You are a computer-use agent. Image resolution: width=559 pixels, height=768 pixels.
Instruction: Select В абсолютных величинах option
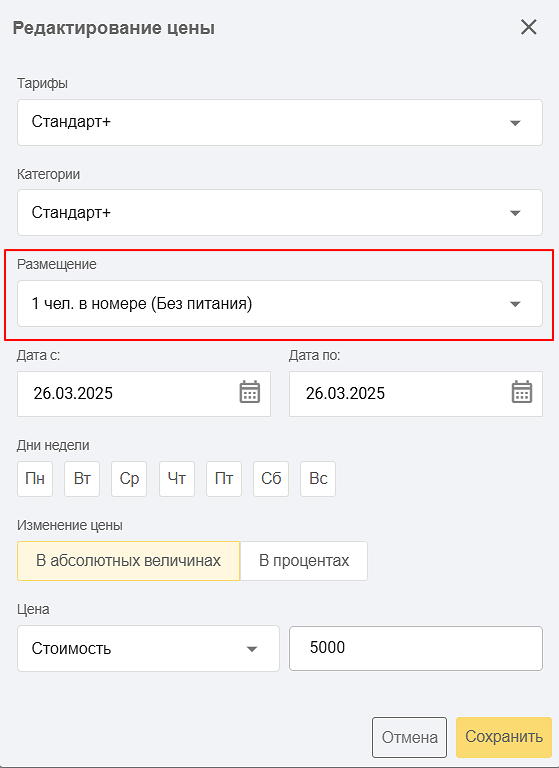tap(128, 561)
